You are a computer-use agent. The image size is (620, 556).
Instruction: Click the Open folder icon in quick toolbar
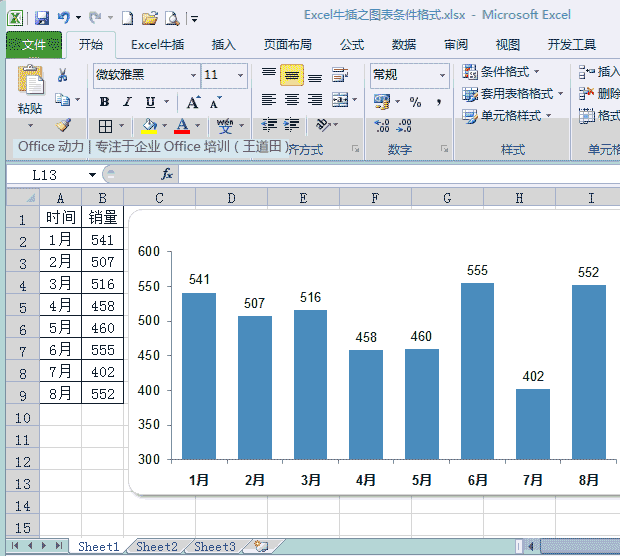pyautogui.click(x=150, y=18)
